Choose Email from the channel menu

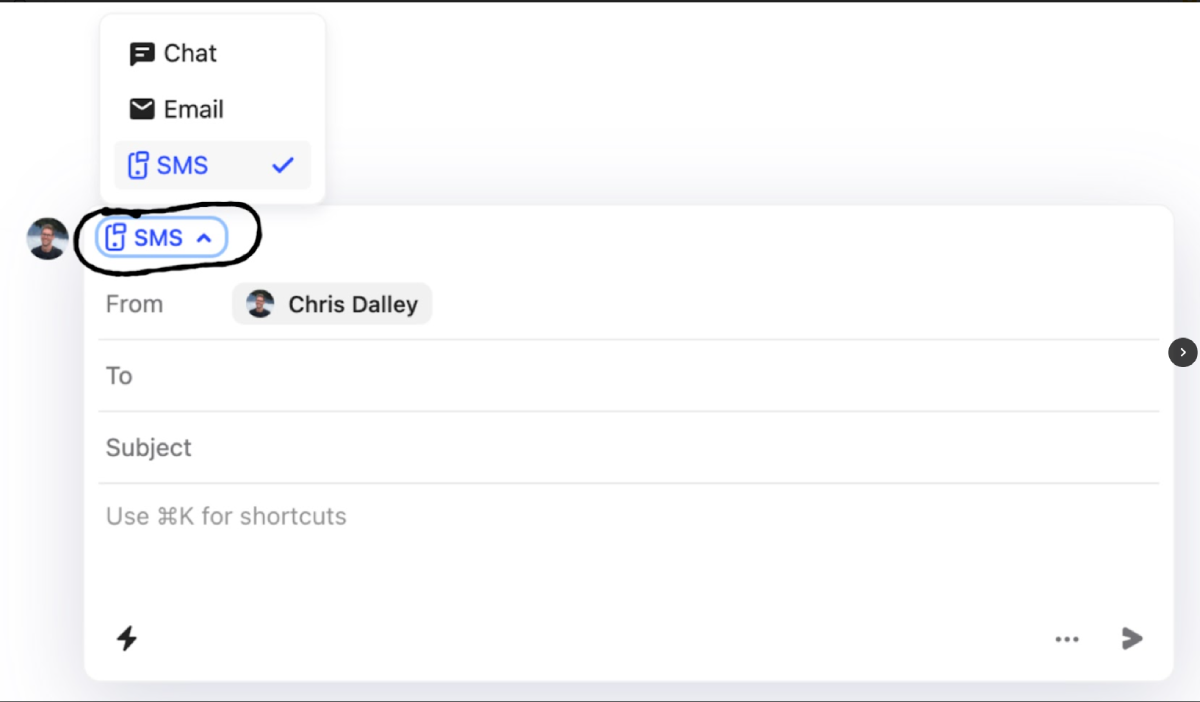193,109
